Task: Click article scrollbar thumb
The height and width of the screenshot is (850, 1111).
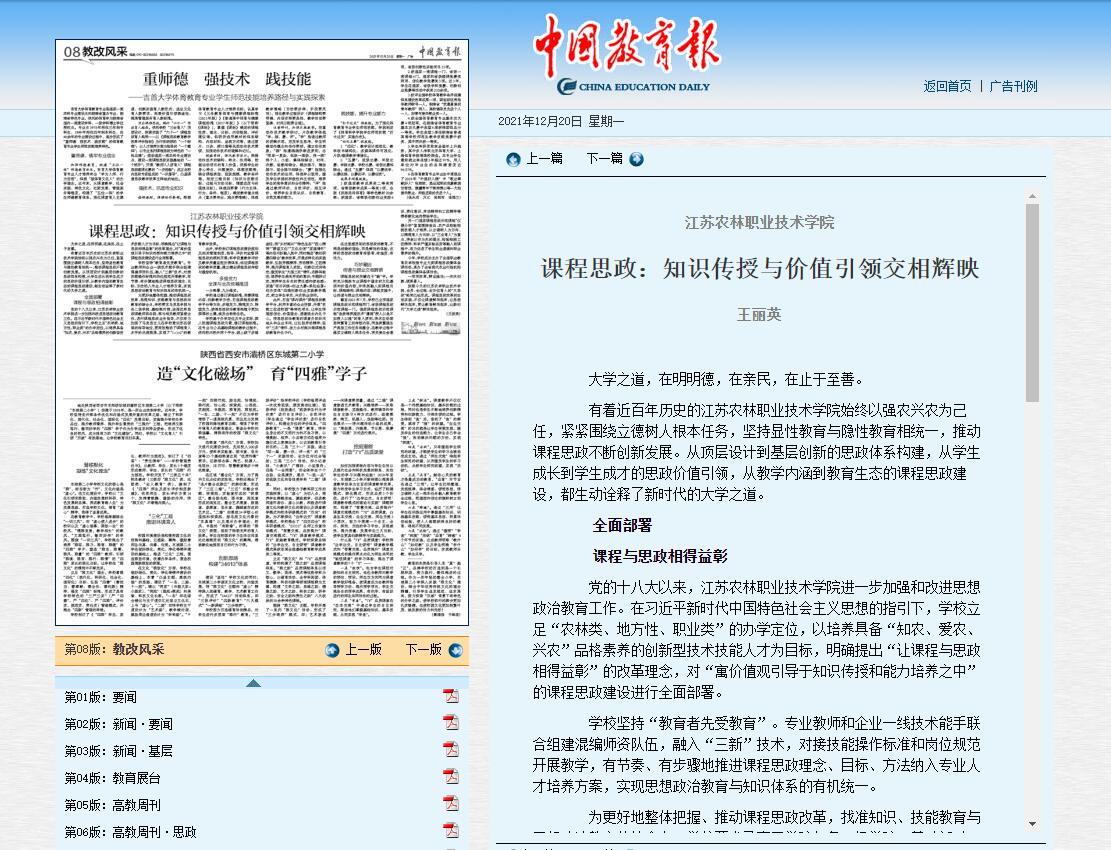Action: click(1032, 300)
